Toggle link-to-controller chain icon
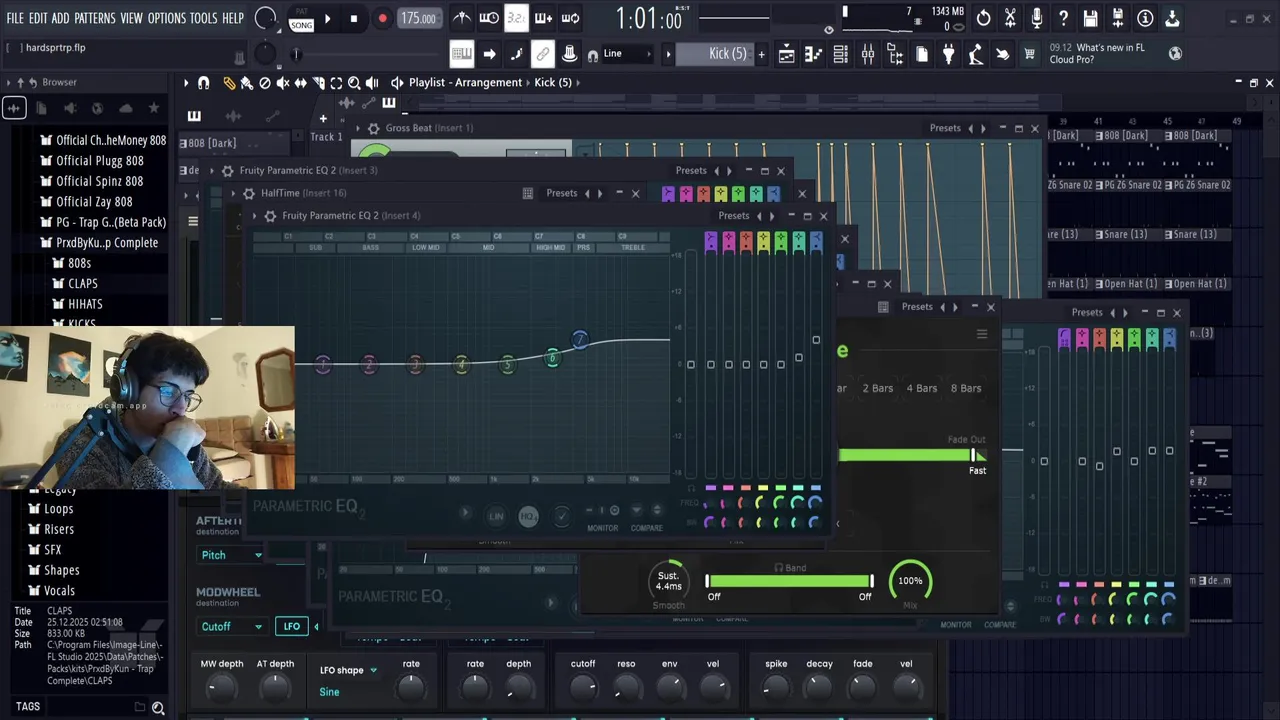This screenshot has width=1280, height=720. (x=543, y=54)
